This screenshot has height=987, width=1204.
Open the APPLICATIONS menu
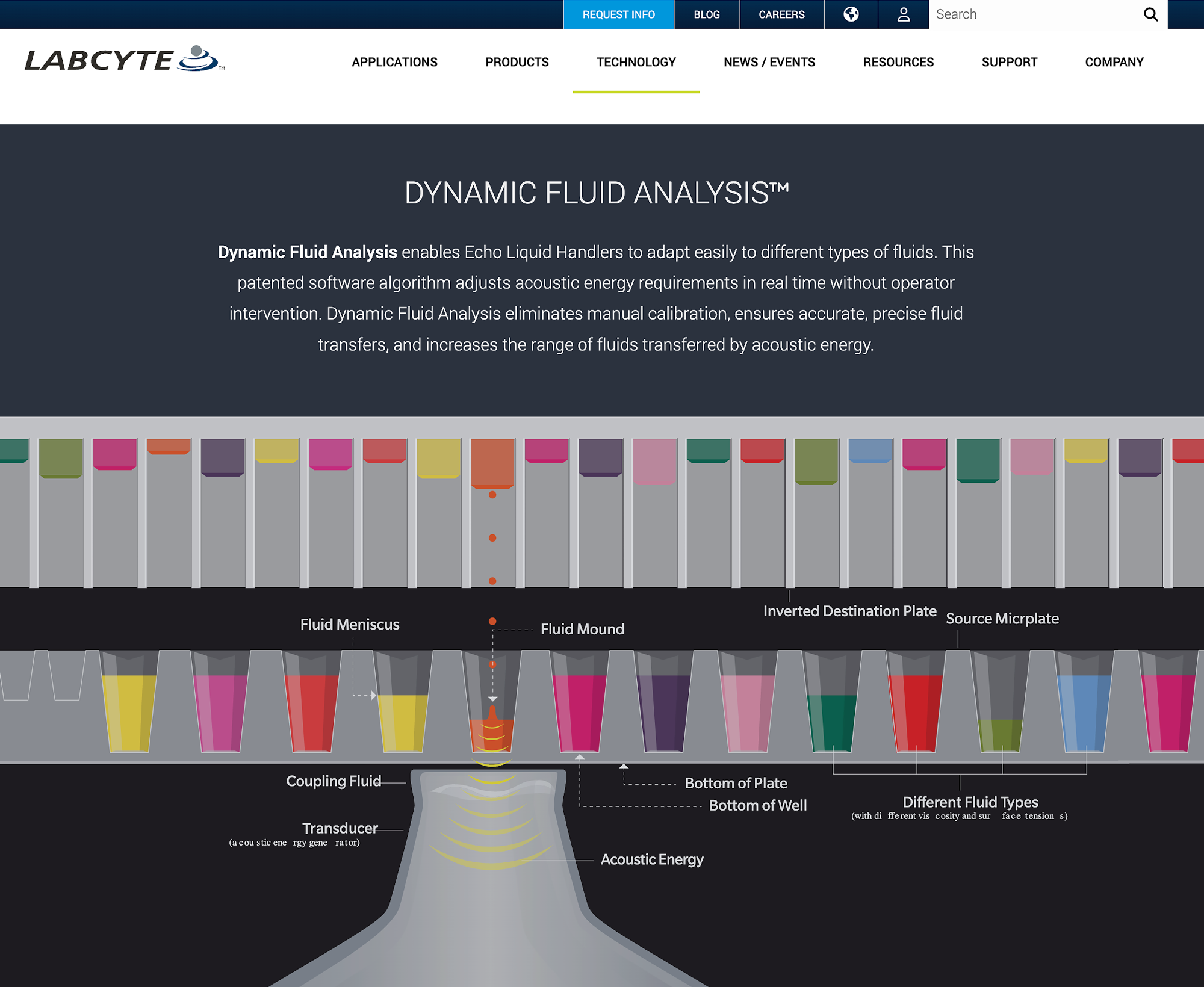pyautogui.click(x=395, y=62)
